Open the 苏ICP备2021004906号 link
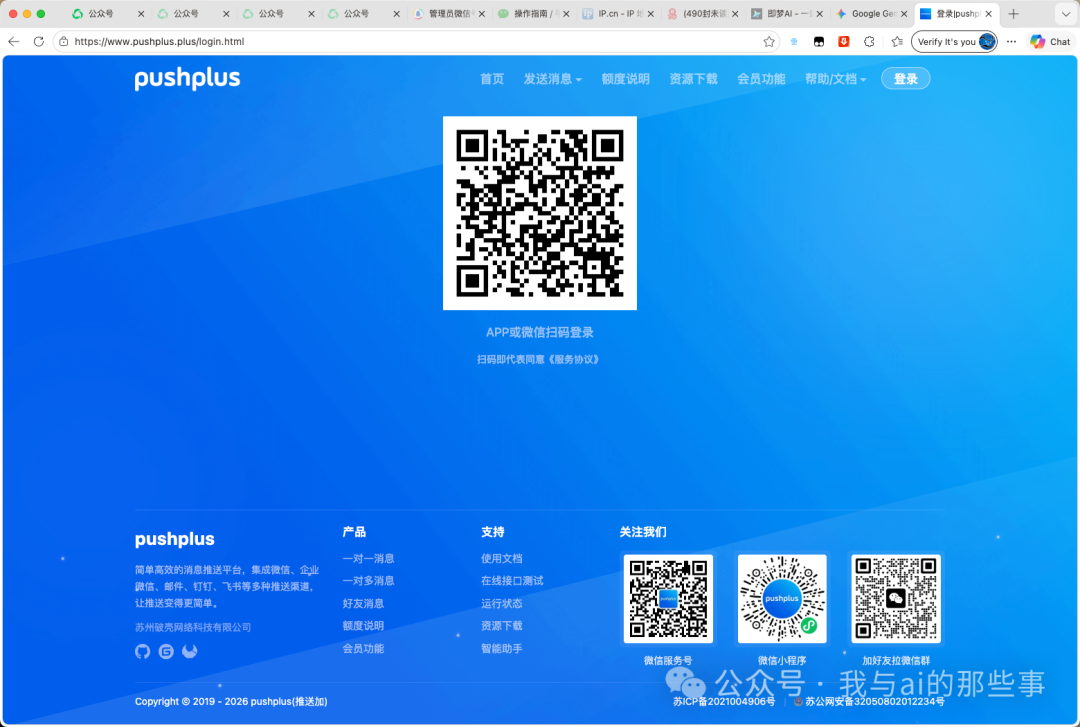Screen dimensions: 1080x727 pyautogui.click(x=724, y=702)
